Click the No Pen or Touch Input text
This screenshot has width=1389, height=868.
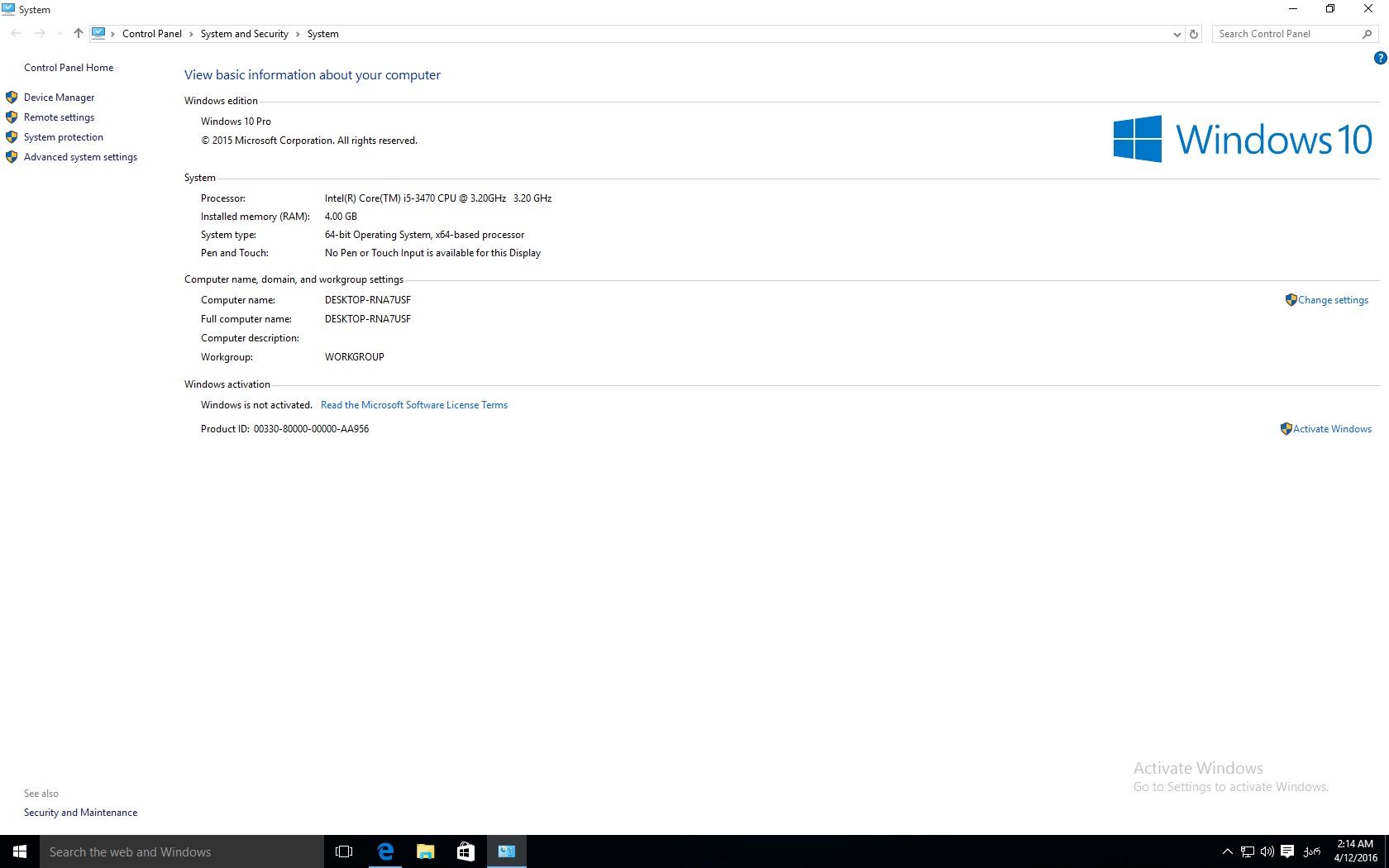pos(432,253)
